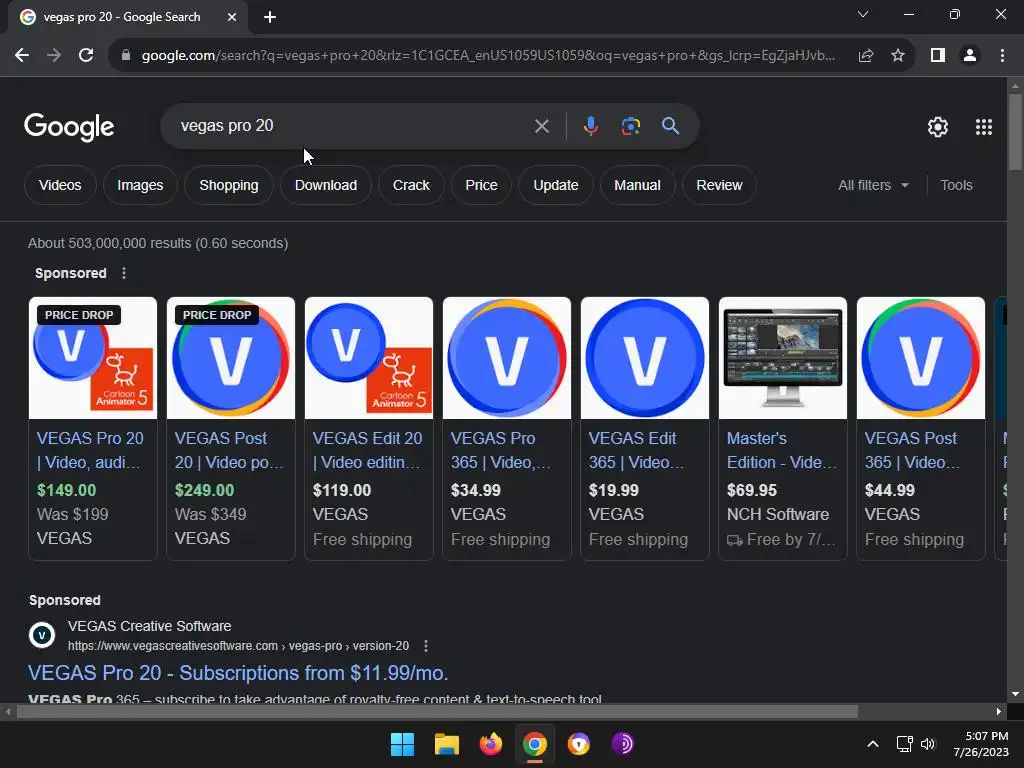This screenshot has width=1024, height=768.
Task: Click the $249.00 price text
Action: [x=204, y=490]
